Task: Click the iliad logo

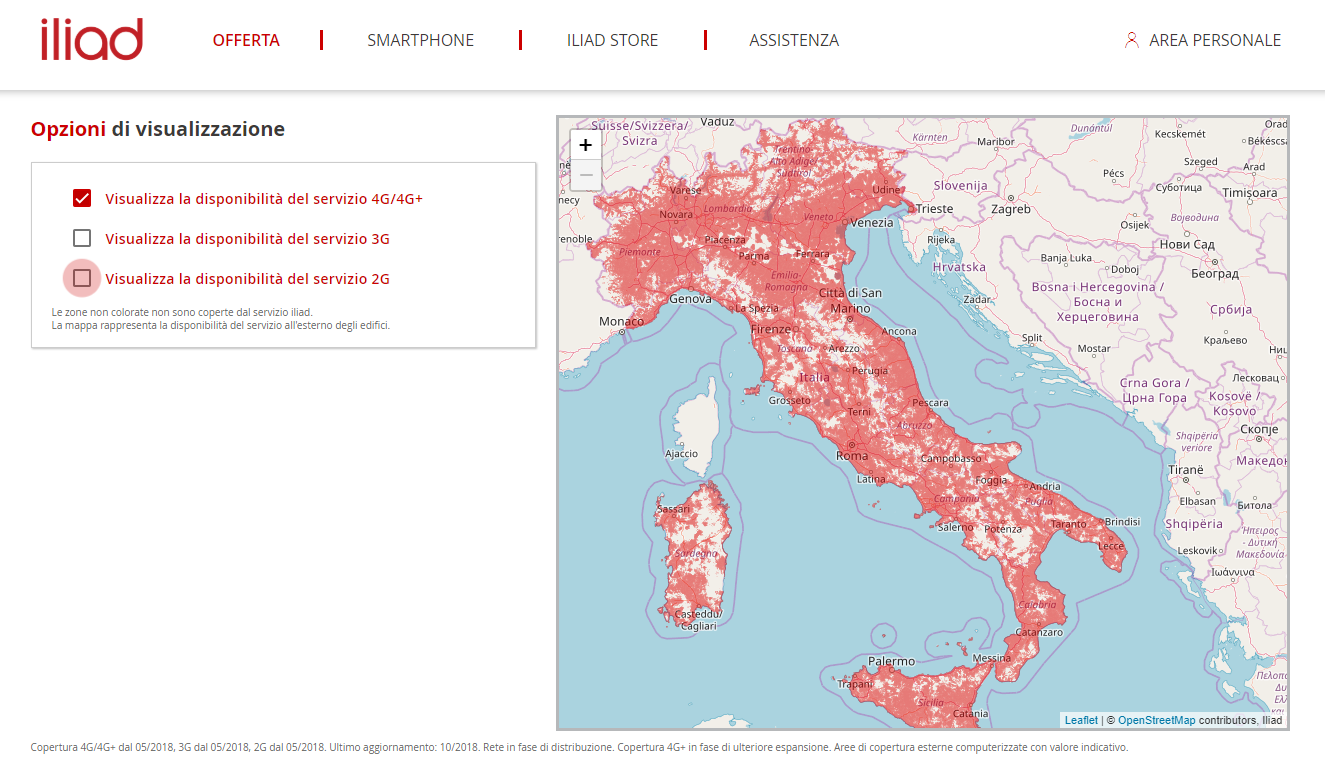Action: (x=92, y=40)
